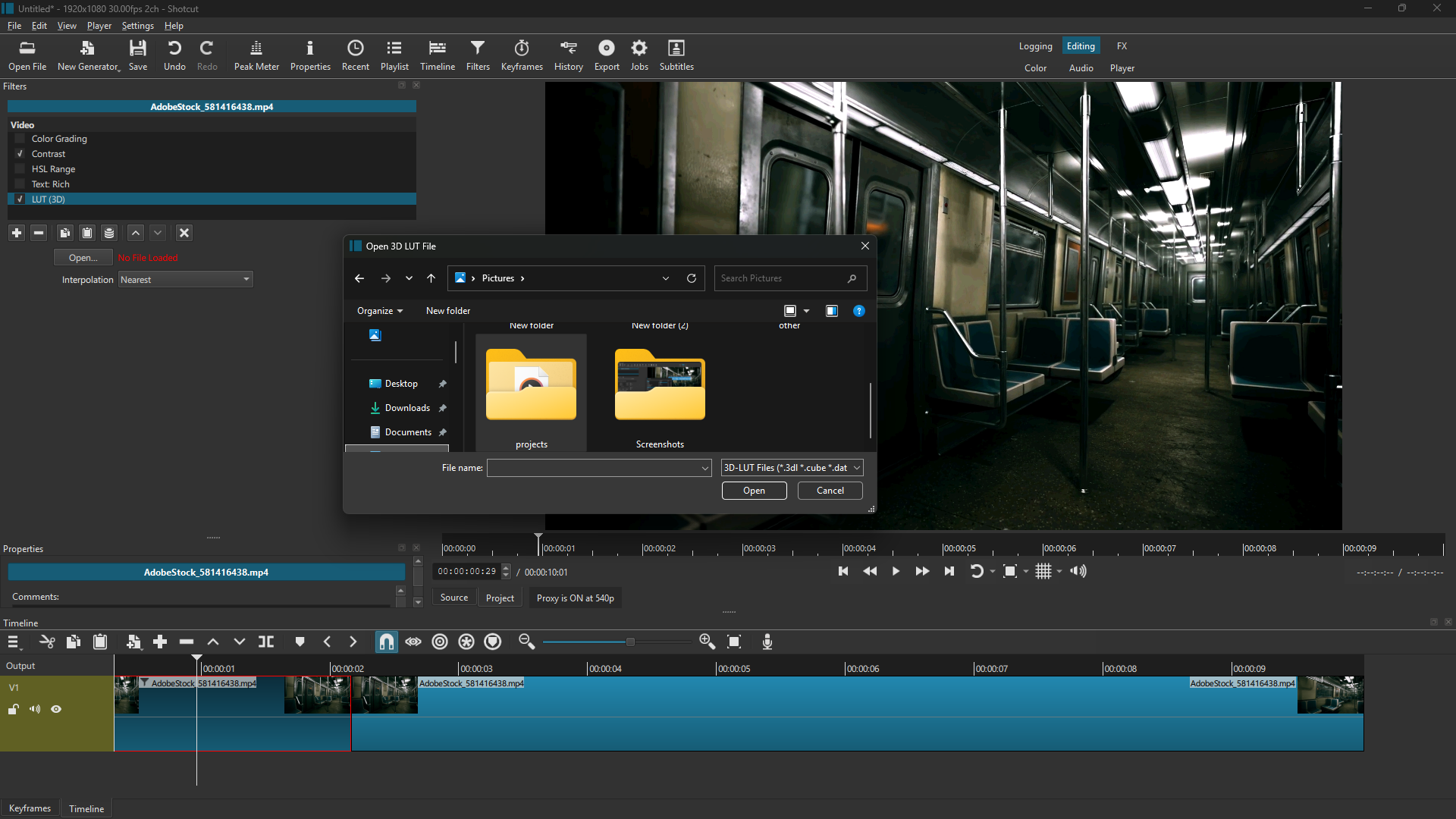1456x819 pixels.
Task: Click New folder in the file dialog
Action: [x=447, y=311]
